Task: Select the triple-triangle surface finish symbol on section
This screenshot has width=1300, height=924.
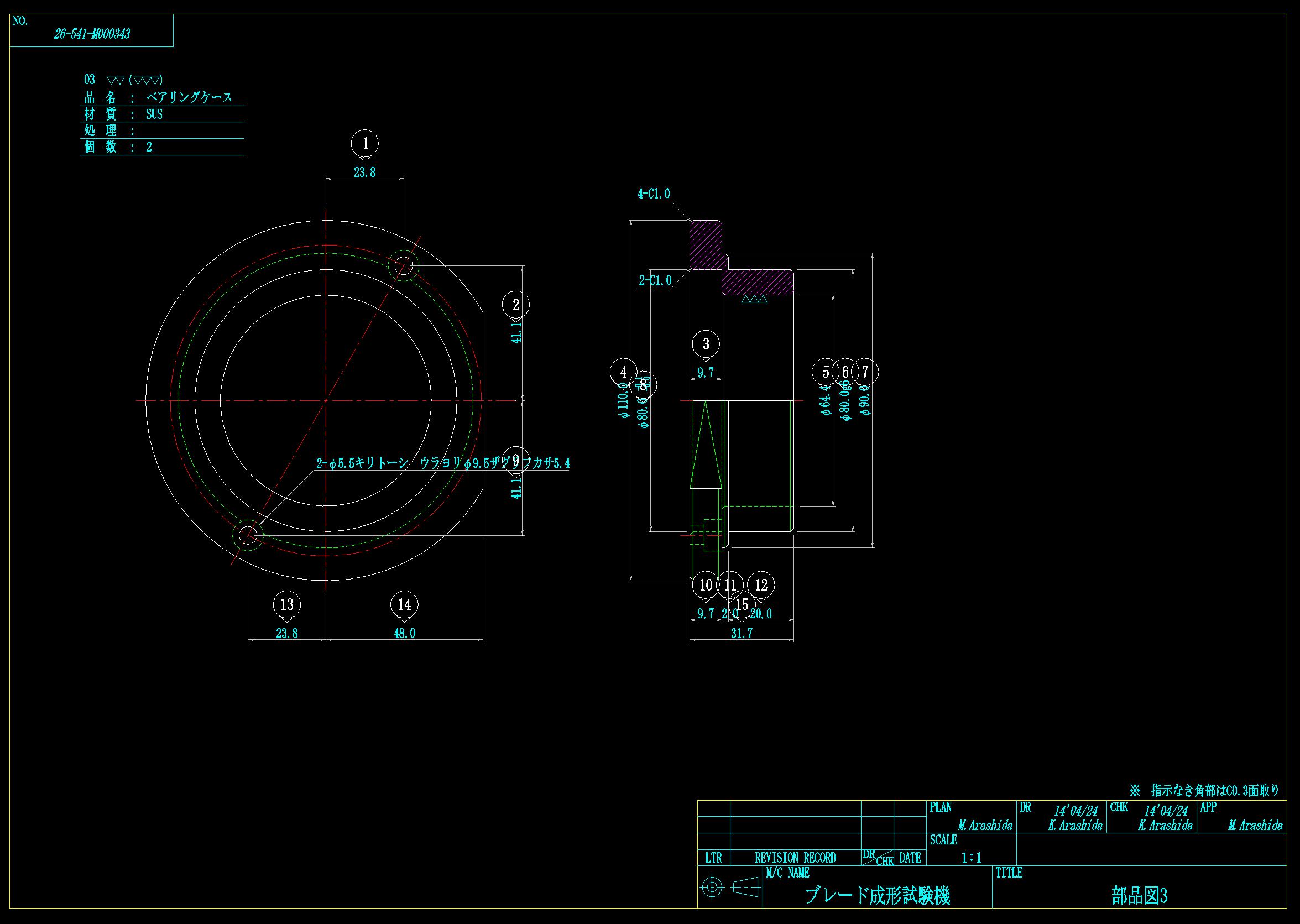Action: (x=754, y=299)
